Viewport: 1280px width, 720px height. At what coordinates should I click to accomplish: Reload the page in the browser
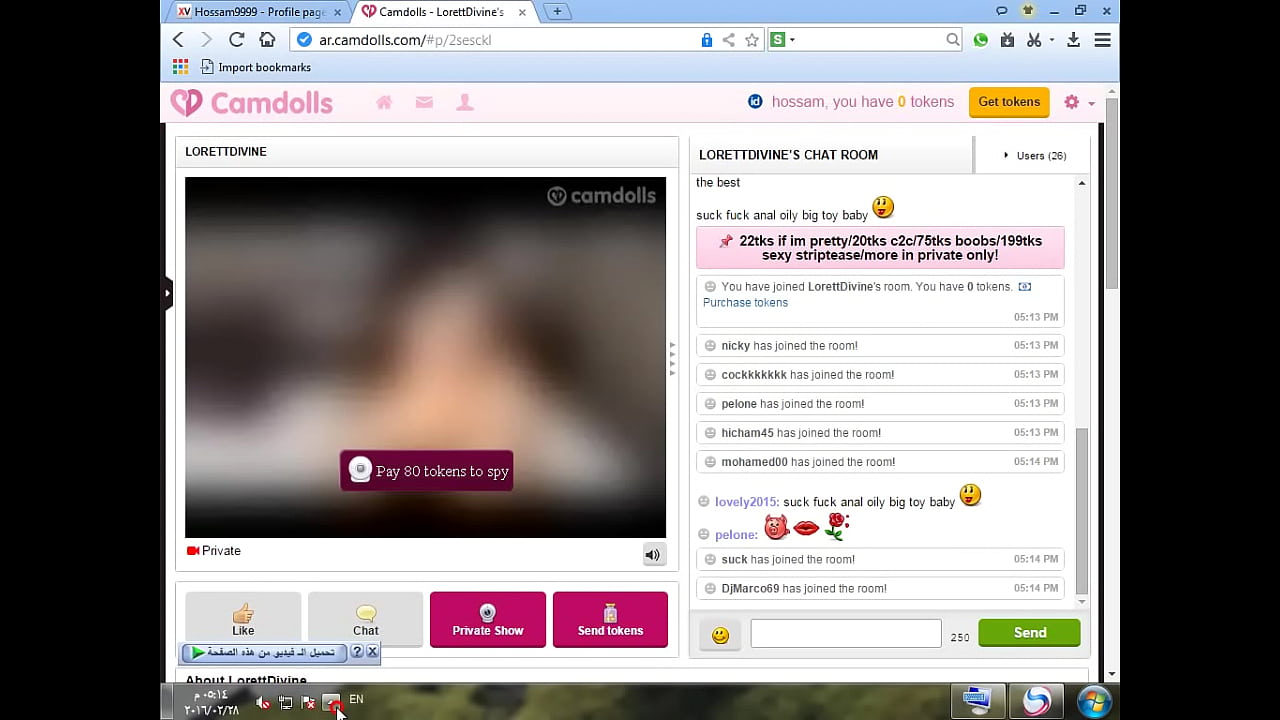236,40
